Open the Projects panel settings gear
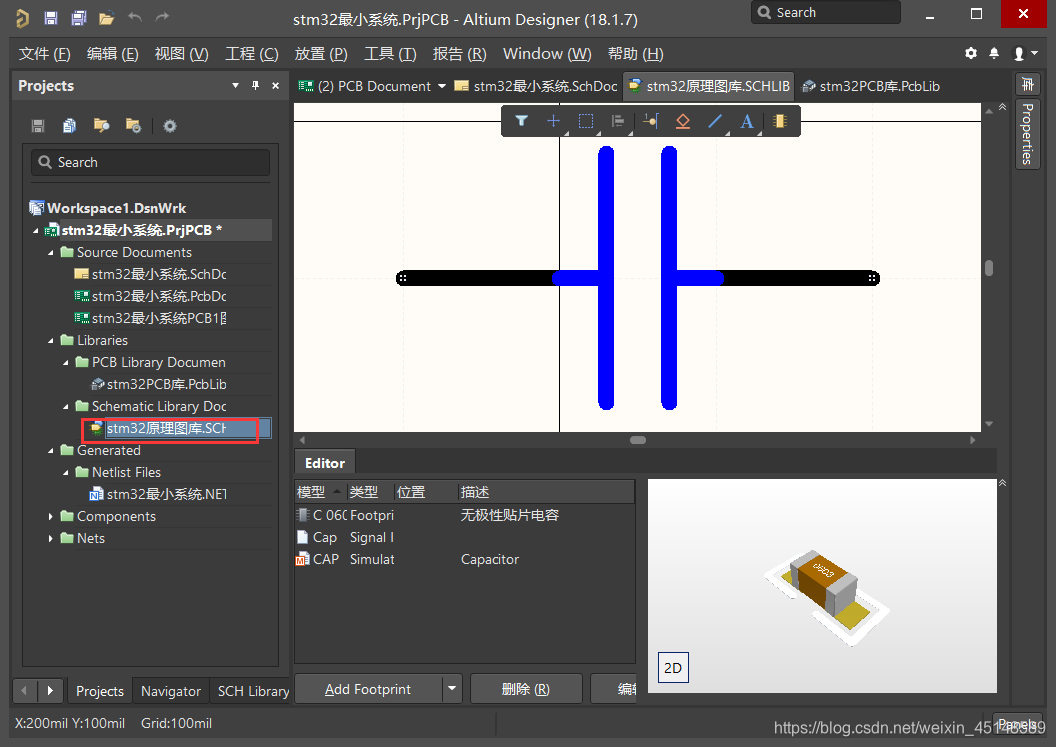Viewport: 1056px width, 747px height. click(x=170, y=126)
